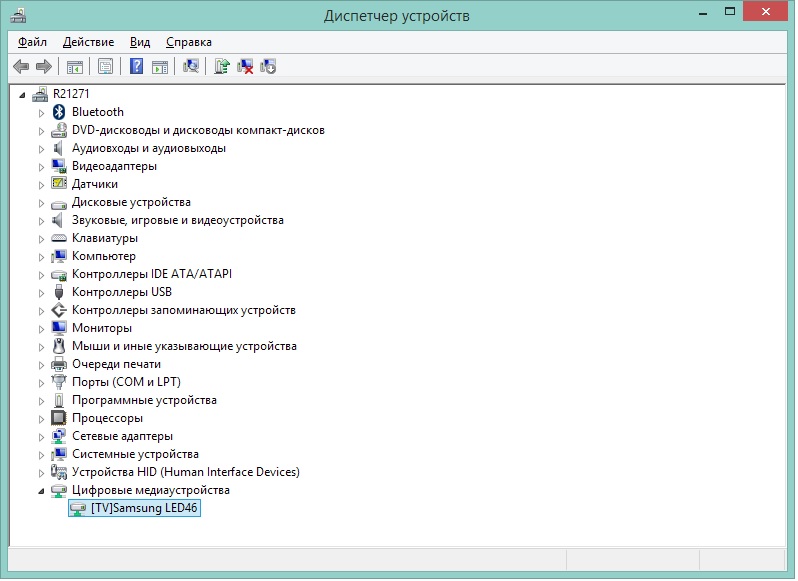The image size is (798, 581).
Task: Open the blue Help toolbar icon
Action: (136, 66)
